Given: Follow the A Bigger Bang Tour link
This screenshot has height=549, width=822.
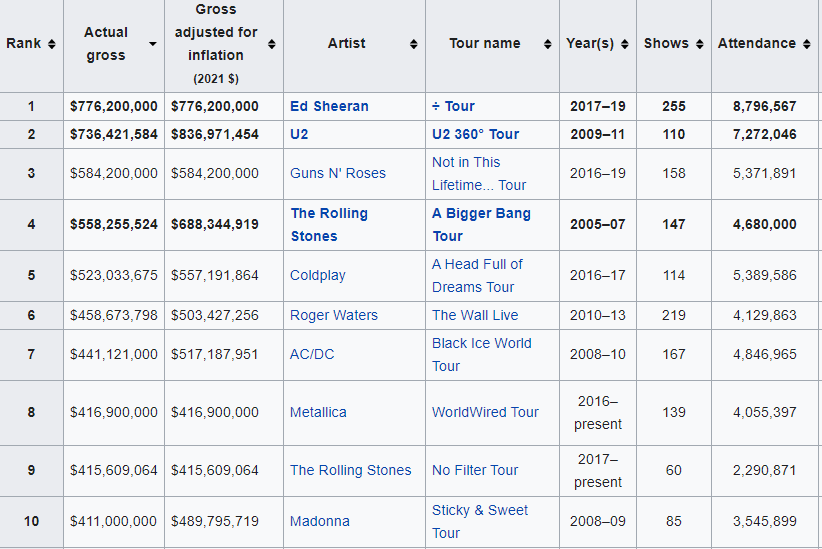Looking at the screenshot, I should [481, 224].
